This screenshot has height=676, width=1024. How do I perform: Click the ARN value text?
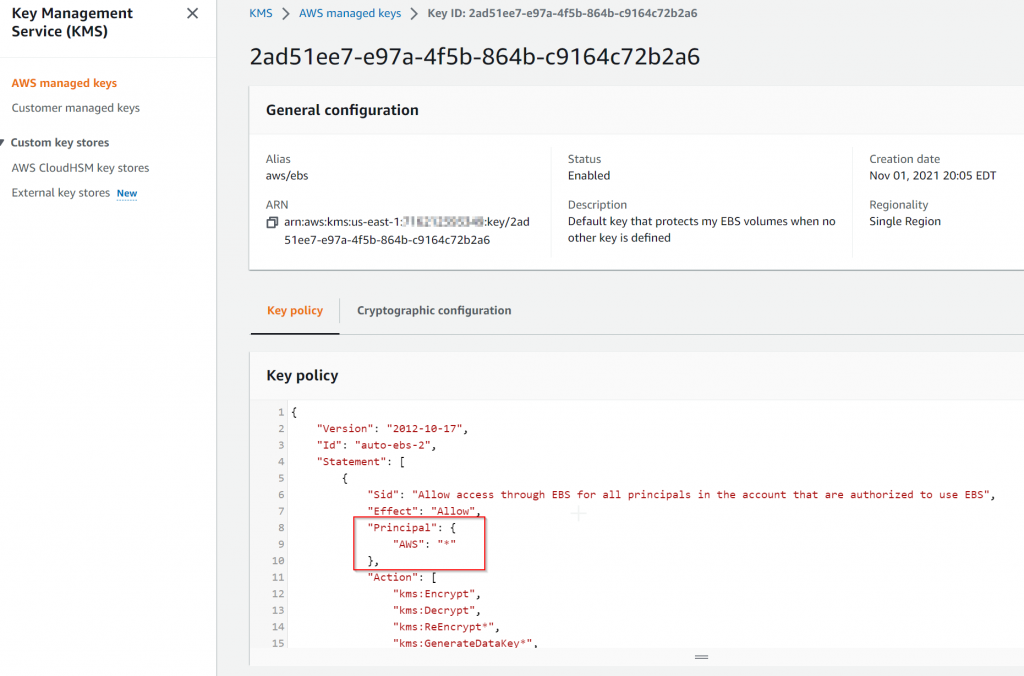(407, 231)
